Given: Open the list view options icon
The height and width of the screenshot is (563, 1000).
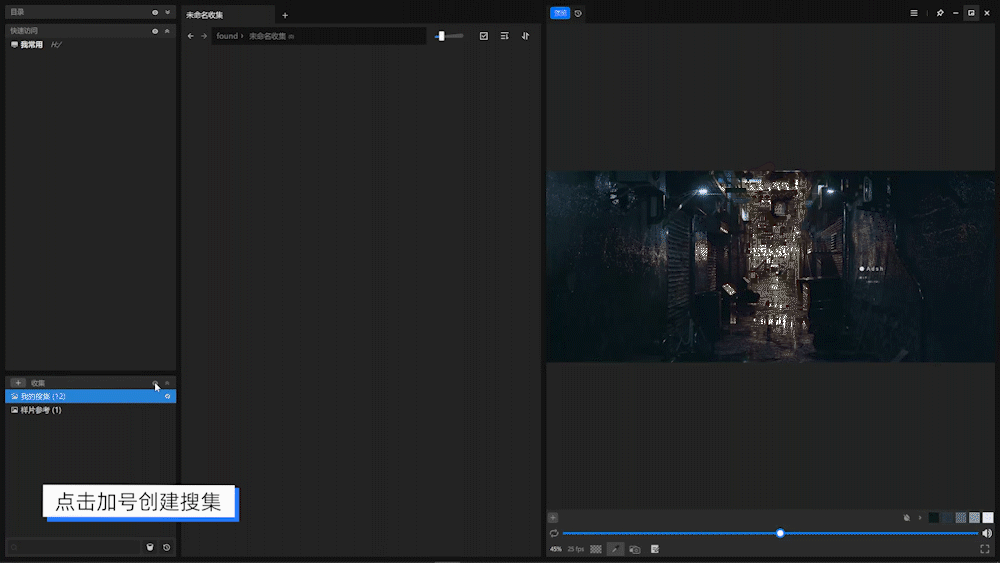Looking at the screenshot, I should coord(504,36).
